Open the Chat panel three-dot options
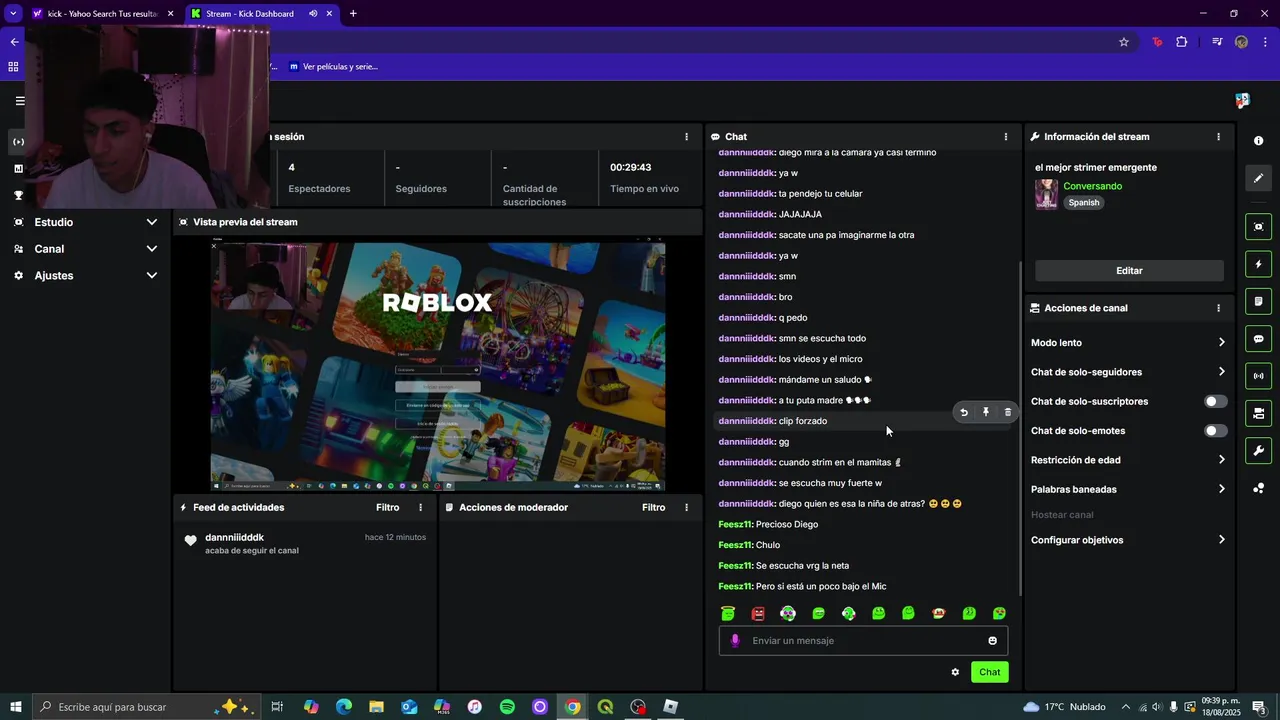This screenshot has height=720, width=1280. click(1006, 137)
